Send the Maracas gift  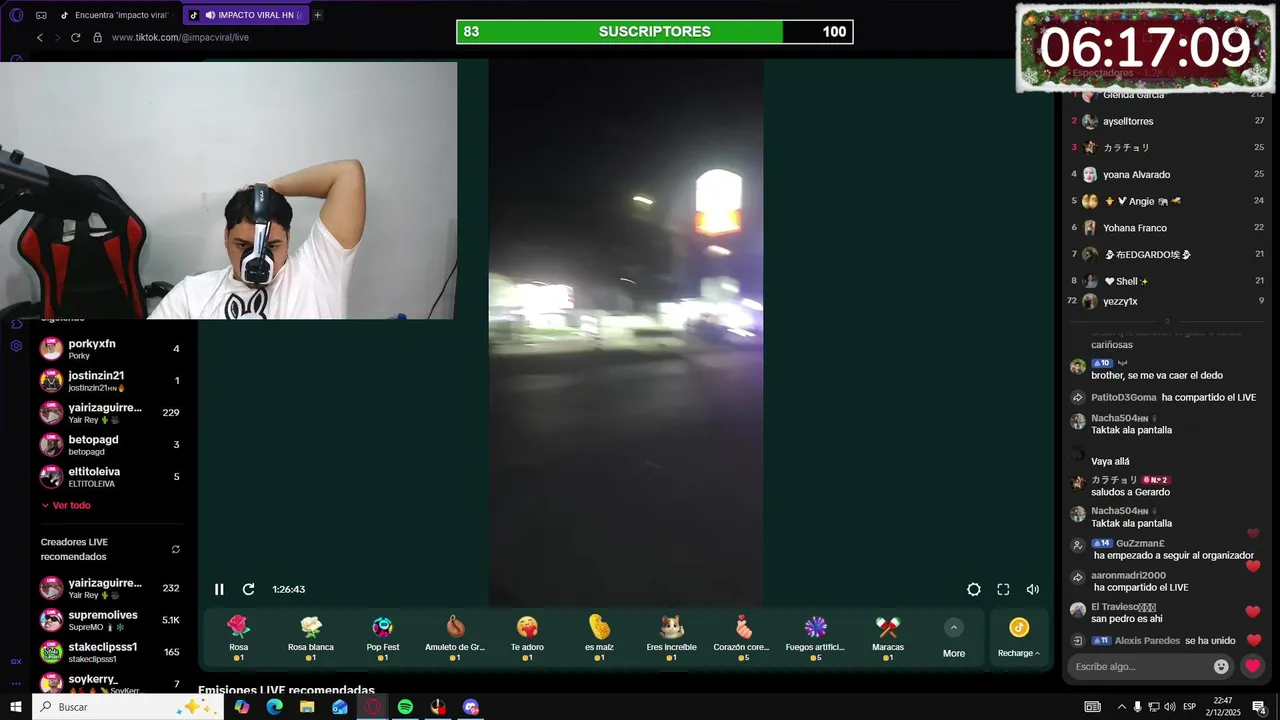(888, 637)
